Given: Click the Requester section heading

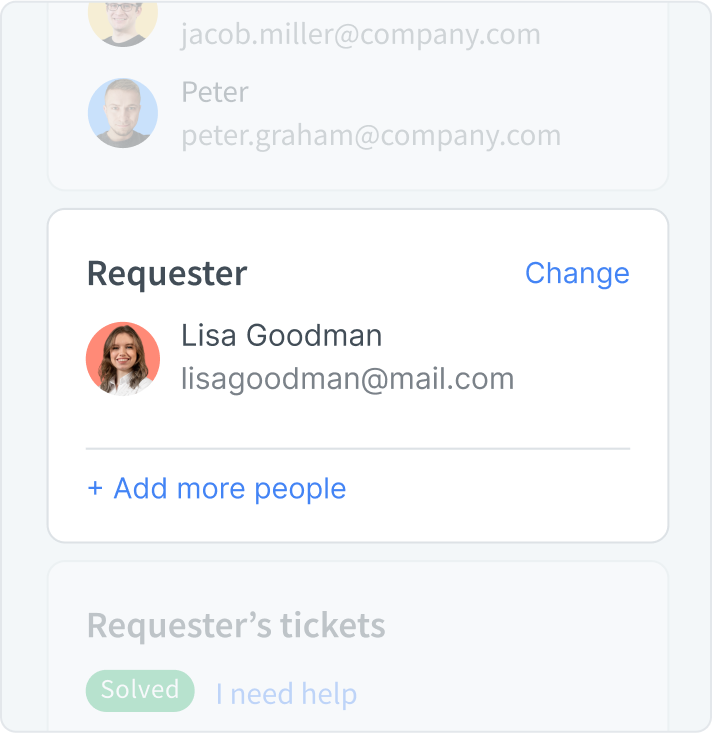Looking at the screenshot, I should (x=167, y=274).
